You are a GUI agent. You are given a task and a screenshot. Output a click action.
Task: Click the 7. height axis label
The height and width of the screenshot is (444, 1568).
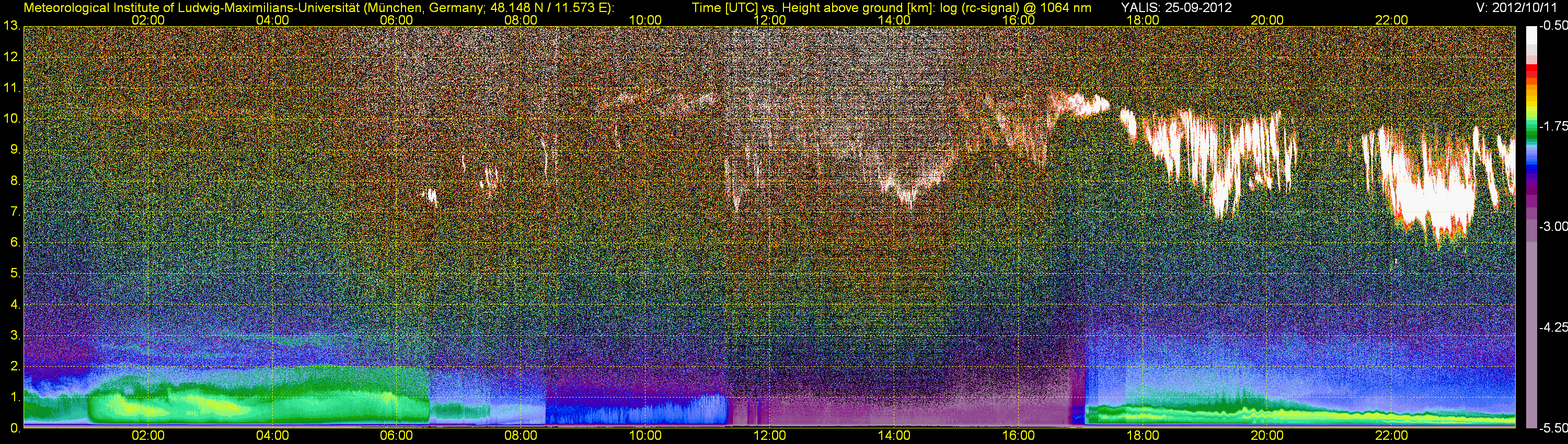pos(15,212)
